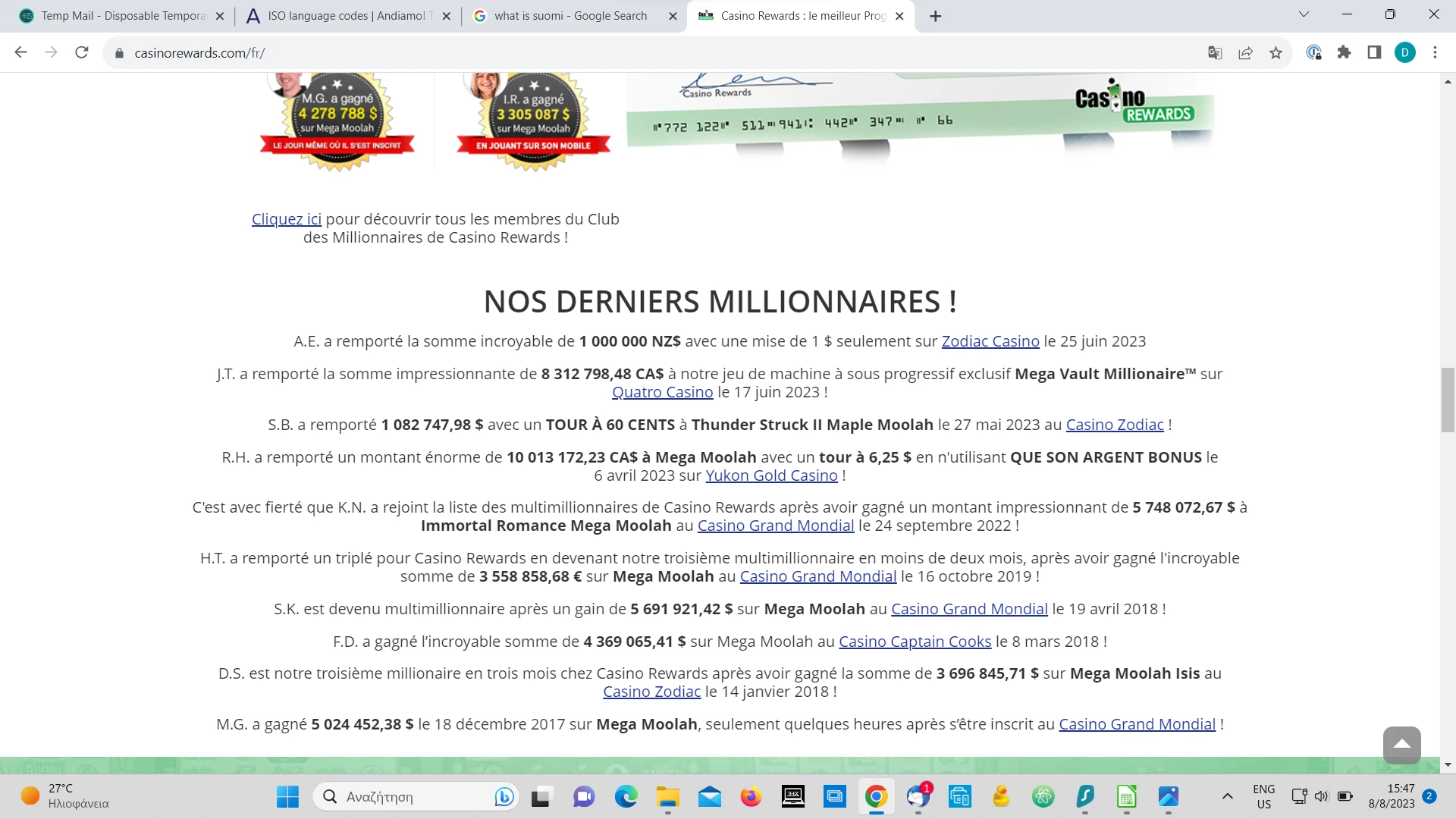Click the I.R. mobile winner badge

click(533, 121)
